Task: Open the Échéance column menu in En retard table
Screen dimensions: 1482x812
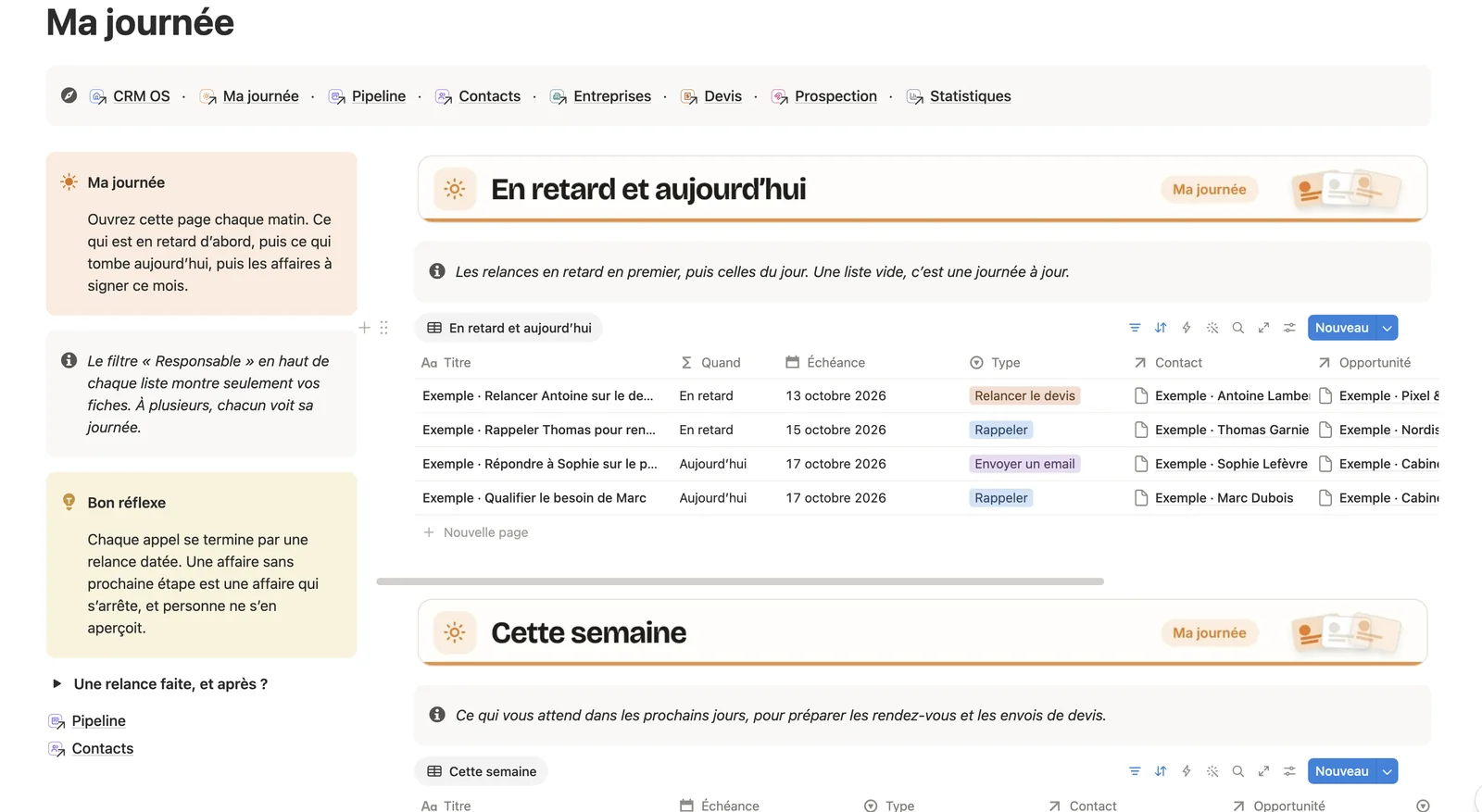Action: pyautogui.click(x=825, y=363)
